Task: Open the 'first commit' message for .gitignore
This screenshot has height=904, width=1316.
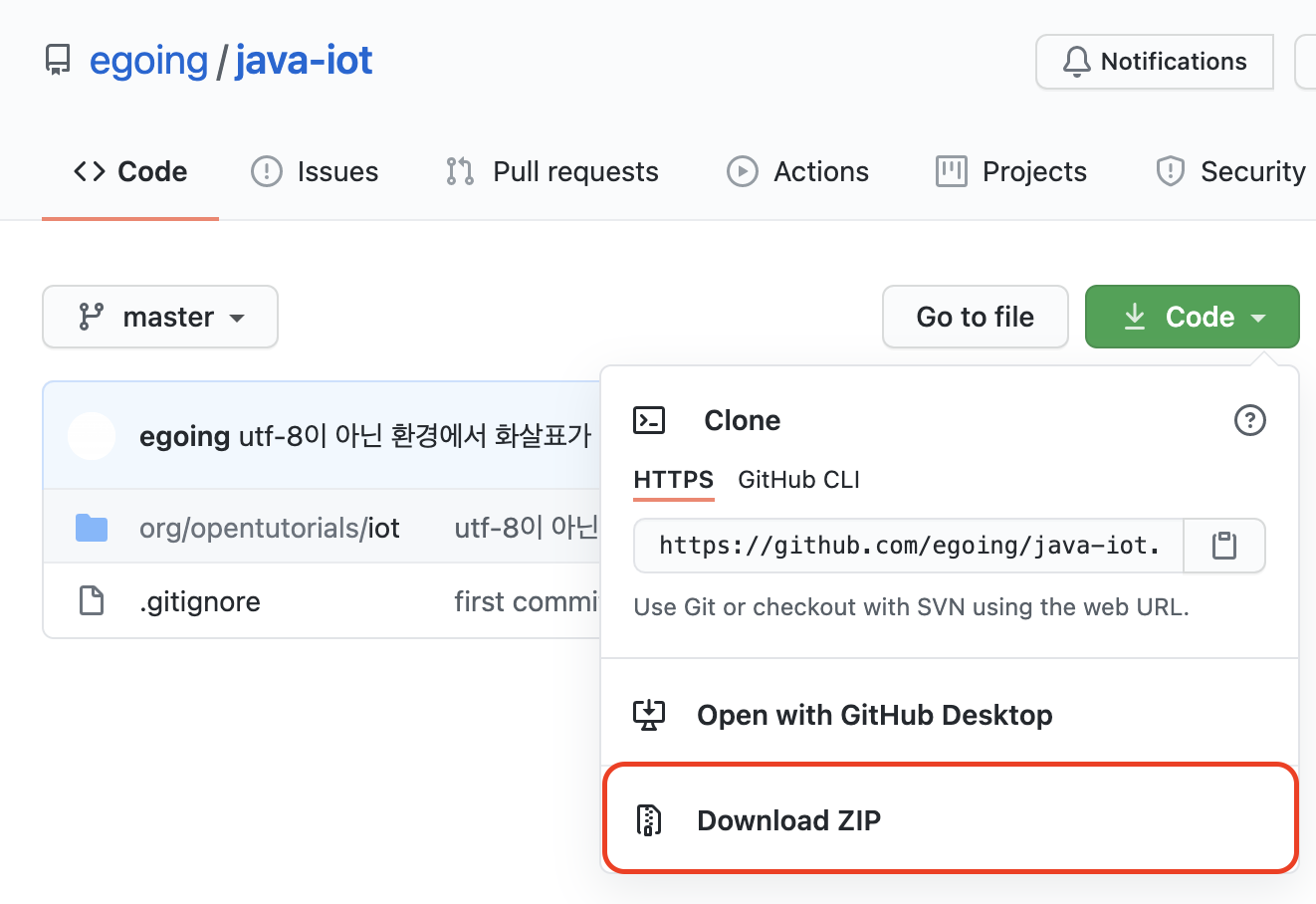Action: tap(527, 601)
